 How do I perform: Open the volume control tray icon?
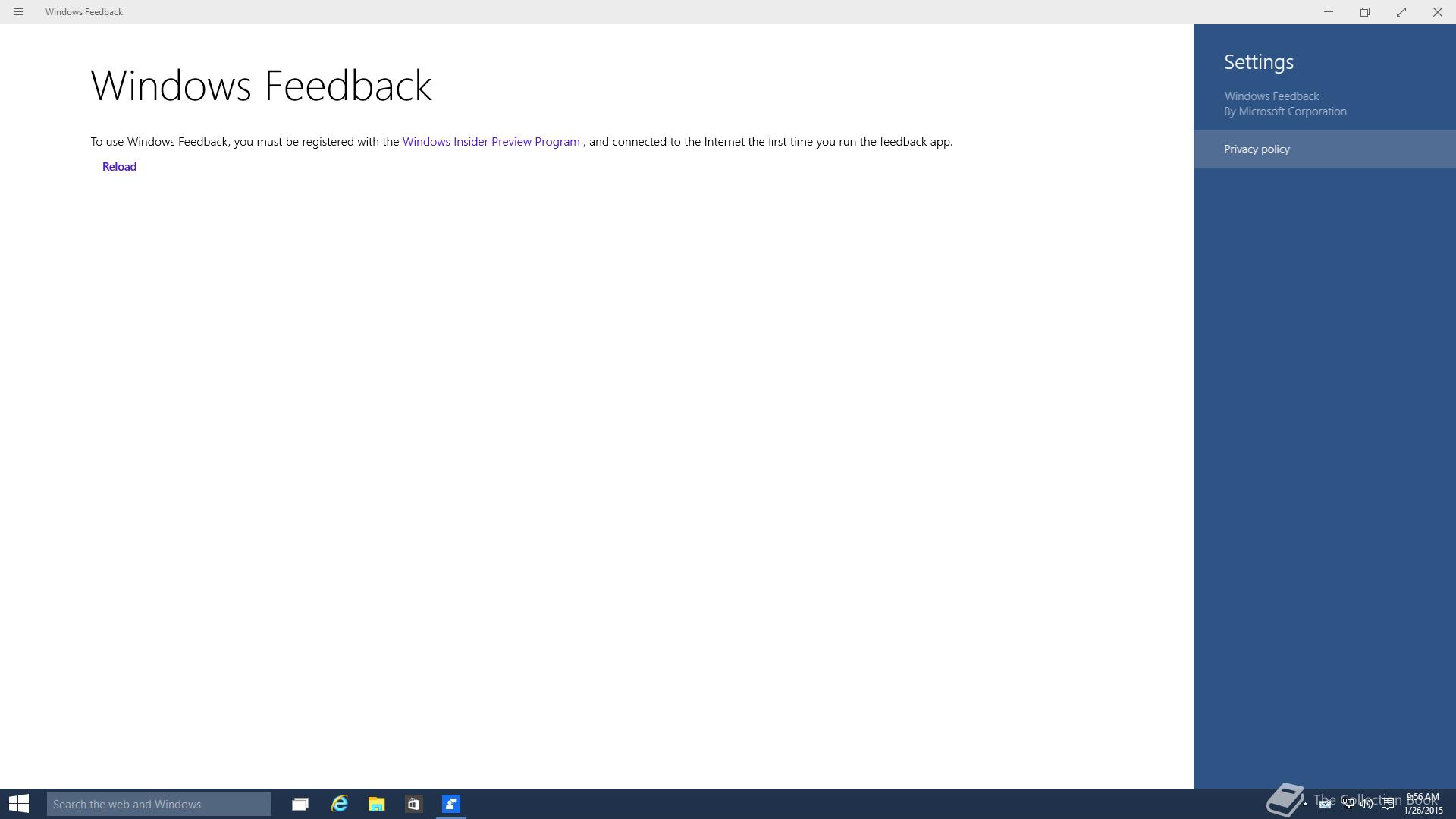click(1367, 804)
